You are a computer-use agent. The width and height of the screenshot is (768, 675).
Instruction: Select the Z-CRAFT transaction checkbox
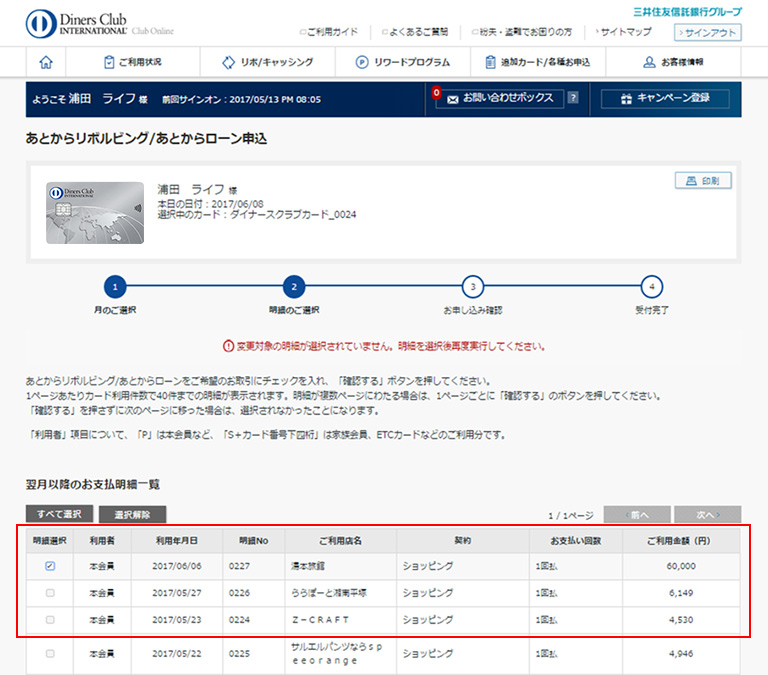pos(50,620)
